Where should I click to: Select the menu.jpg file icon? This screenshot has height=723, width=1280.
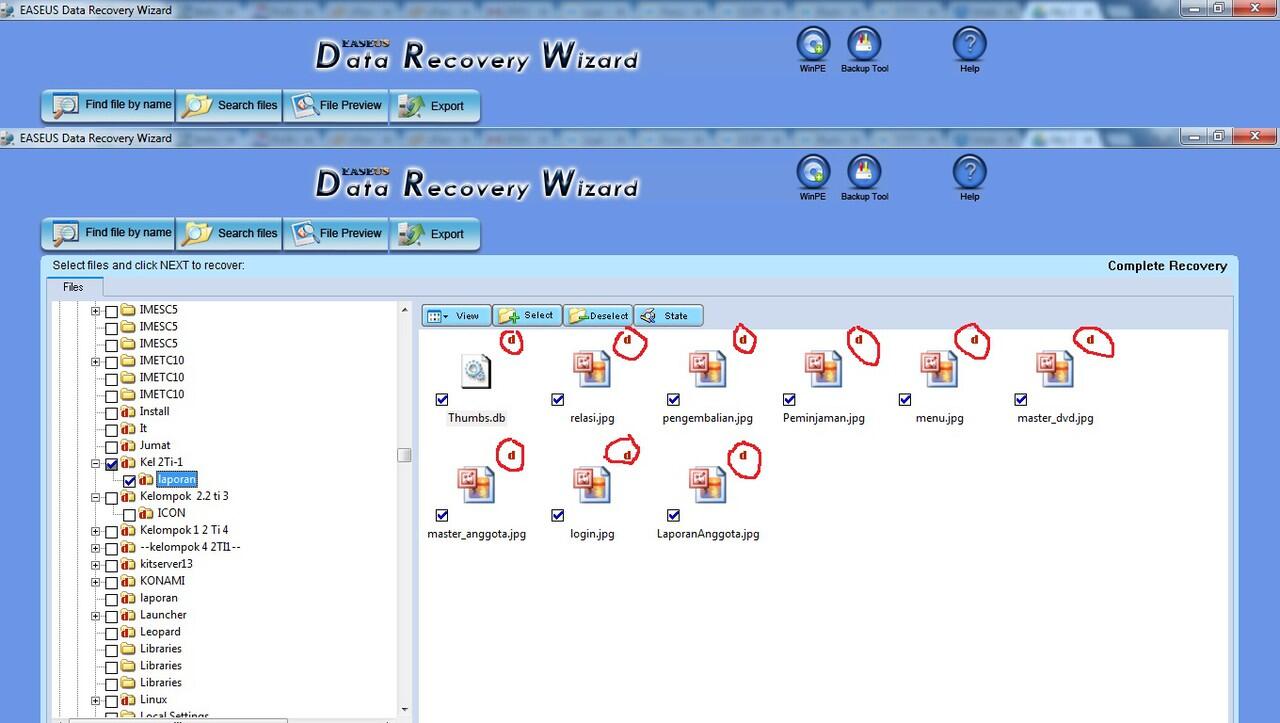tap(939, 369)
